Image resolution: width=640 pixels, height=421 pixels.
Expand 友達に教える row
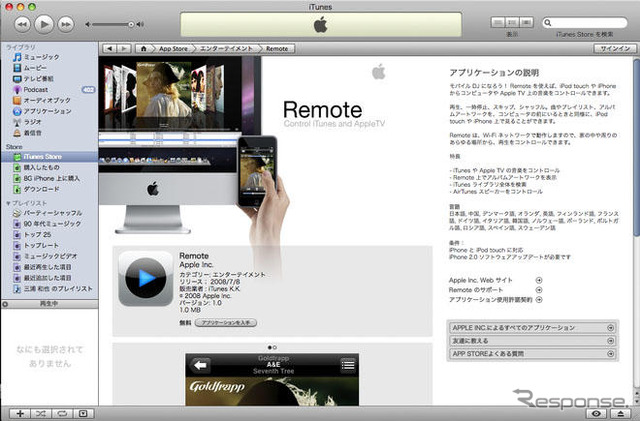coord(533,341)
